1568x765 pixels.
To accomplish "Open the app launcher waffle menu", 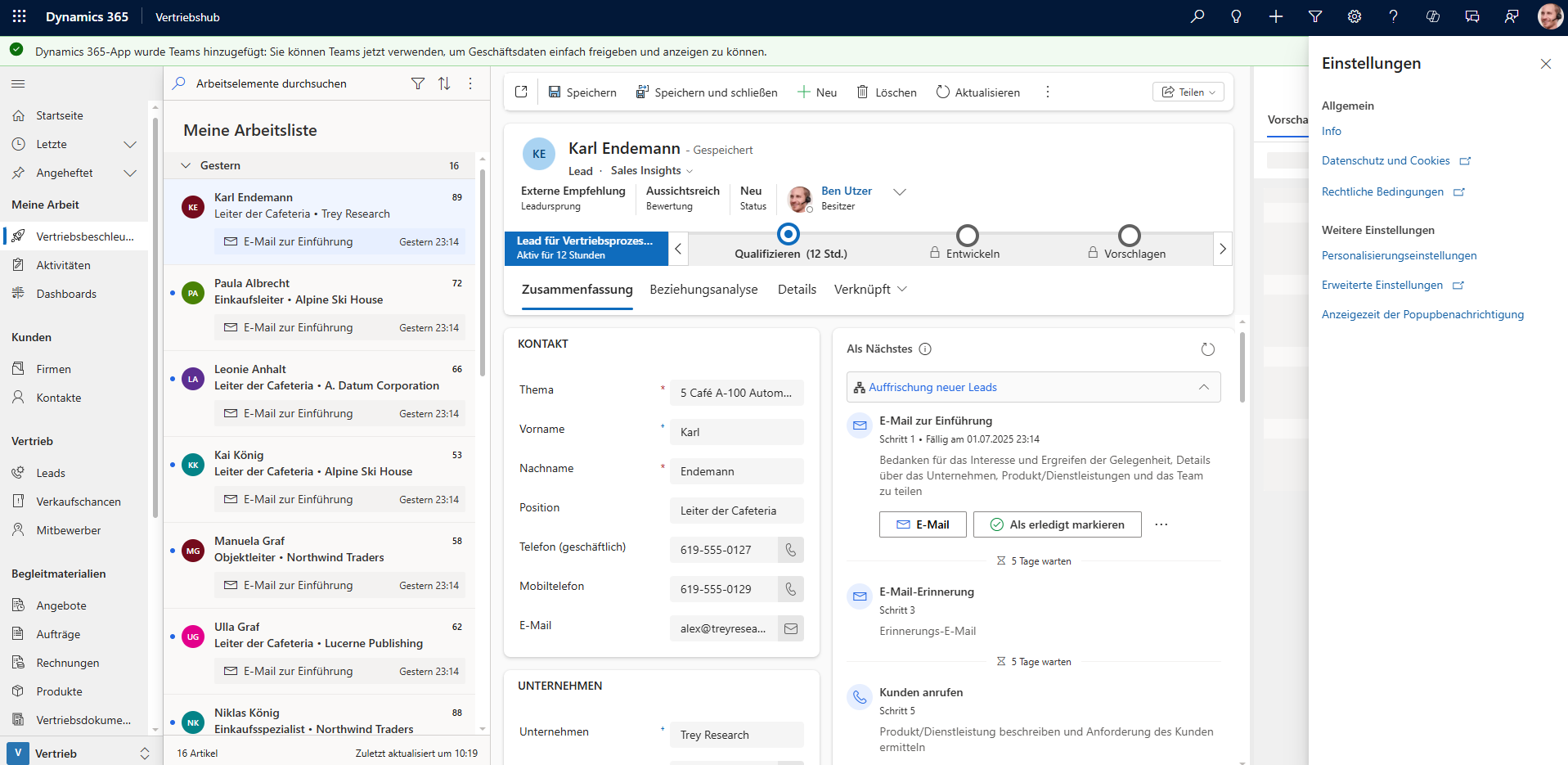I will click(x=20, y=16).
